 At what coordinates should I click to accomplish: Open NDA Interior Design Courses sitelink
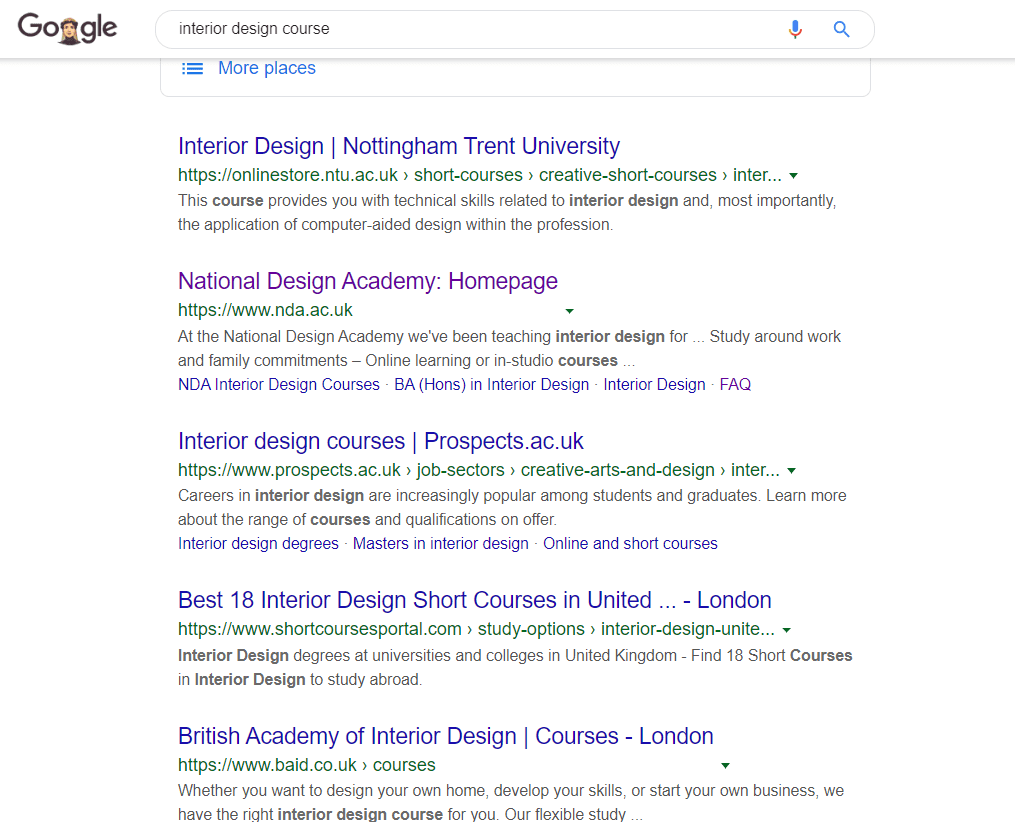[279, 384]
